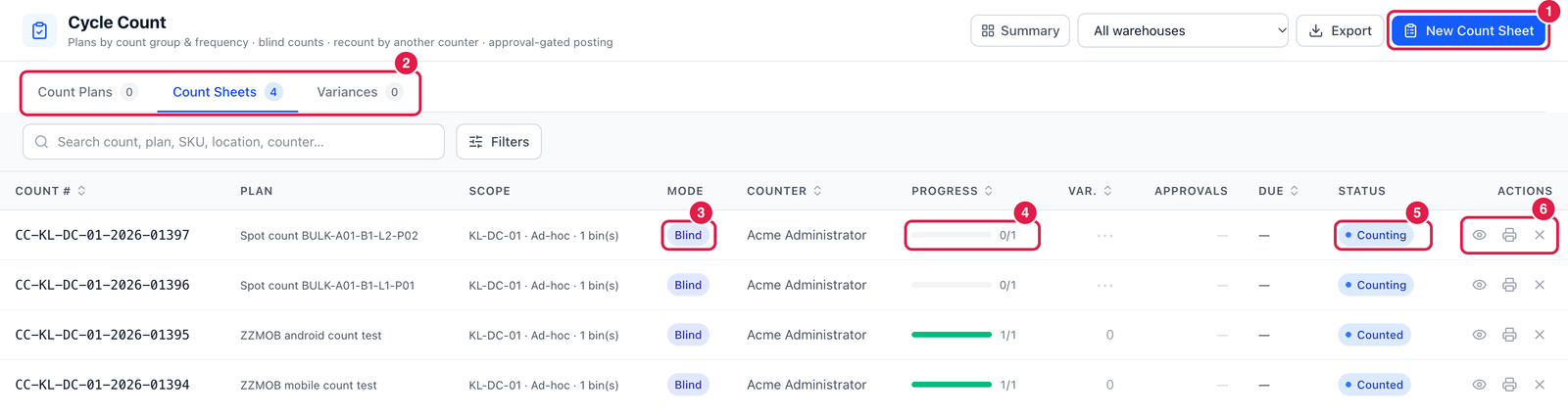The height and width of the screenshot is (416, 1568).
Task: Click the Cycle Count clipboard icon
Action: tap(39, 30)
